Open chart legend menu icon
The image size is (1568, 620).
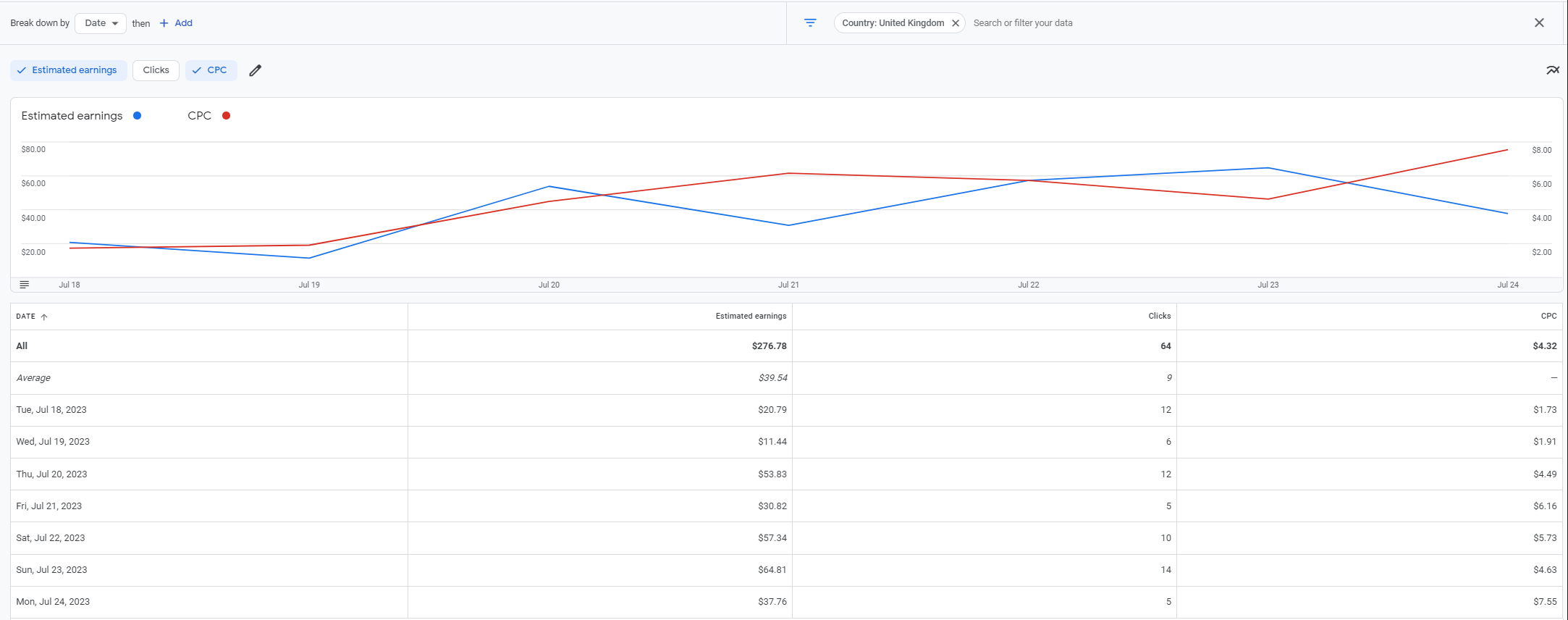click(x=25, y=285)
